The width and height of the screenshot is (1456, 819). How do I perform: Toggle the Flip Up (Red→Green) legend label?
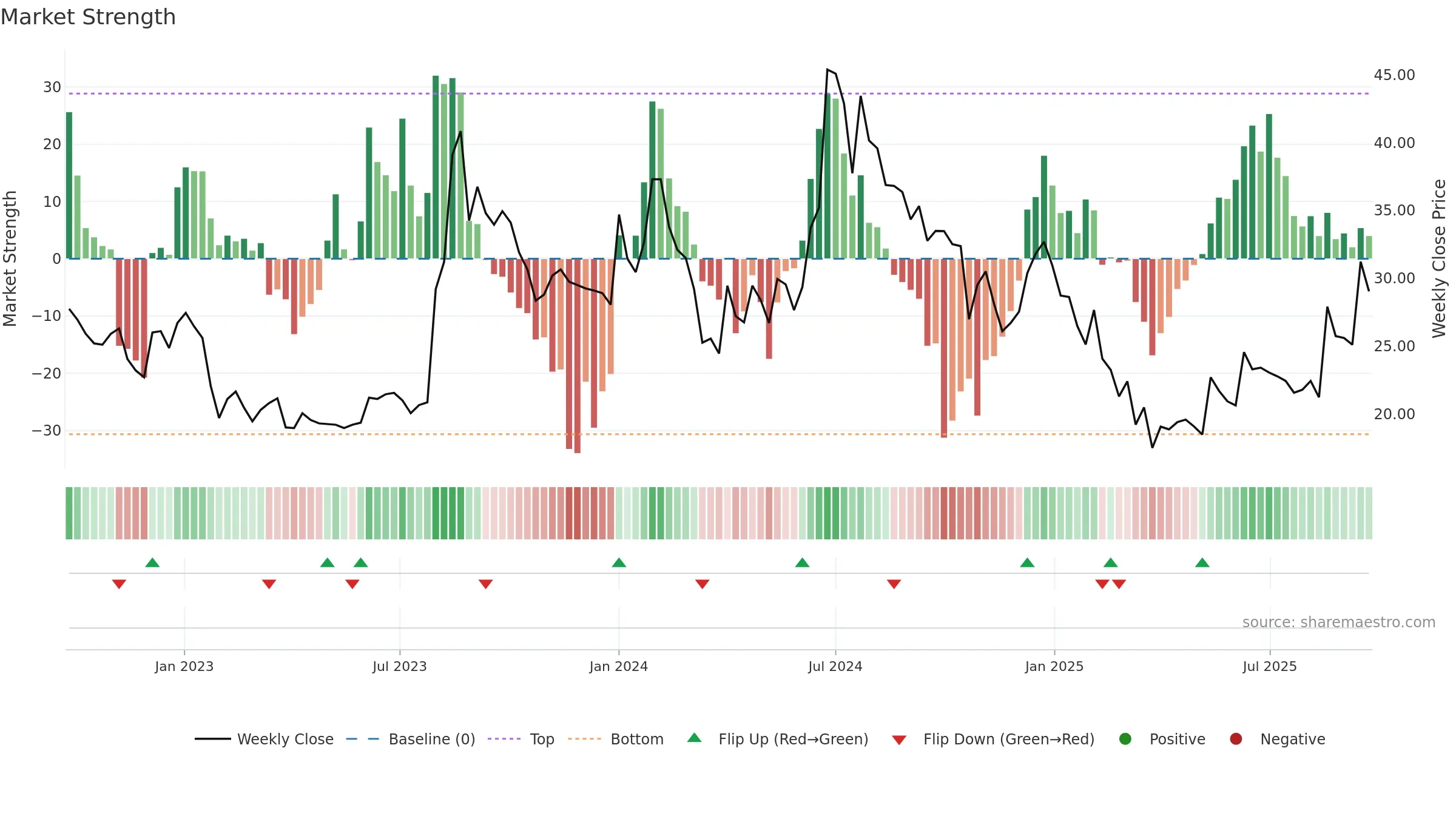pos(794,739)
